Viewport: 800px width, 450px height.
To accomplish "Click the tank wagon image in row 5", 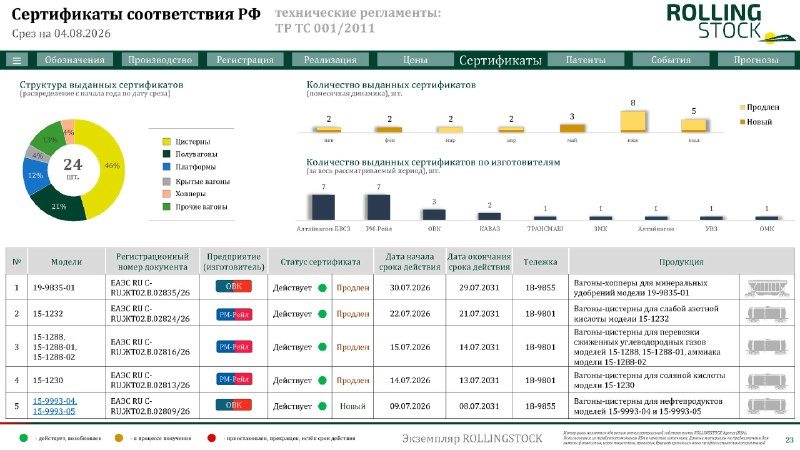I will pos(767,406).
